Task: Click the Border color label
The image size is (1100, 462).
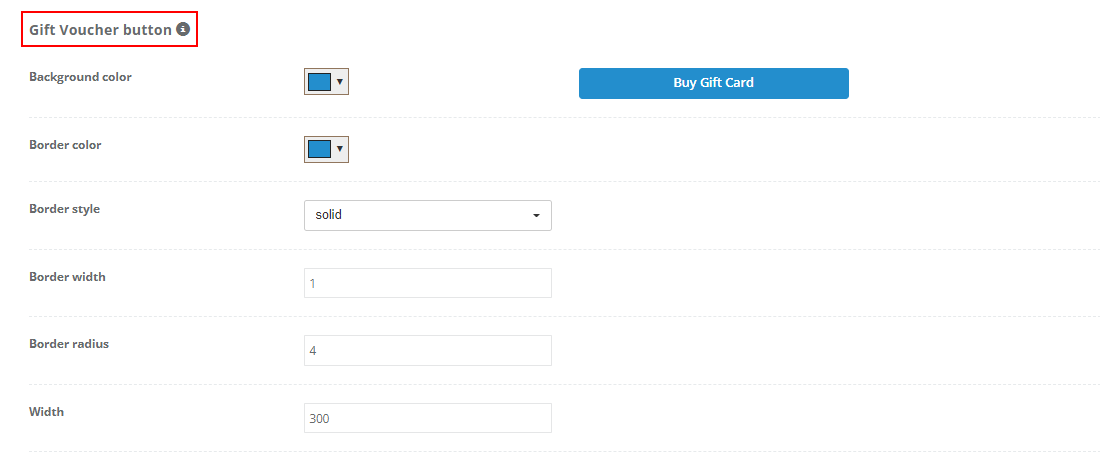Action: pyautogui.click(x=65, y=145)
